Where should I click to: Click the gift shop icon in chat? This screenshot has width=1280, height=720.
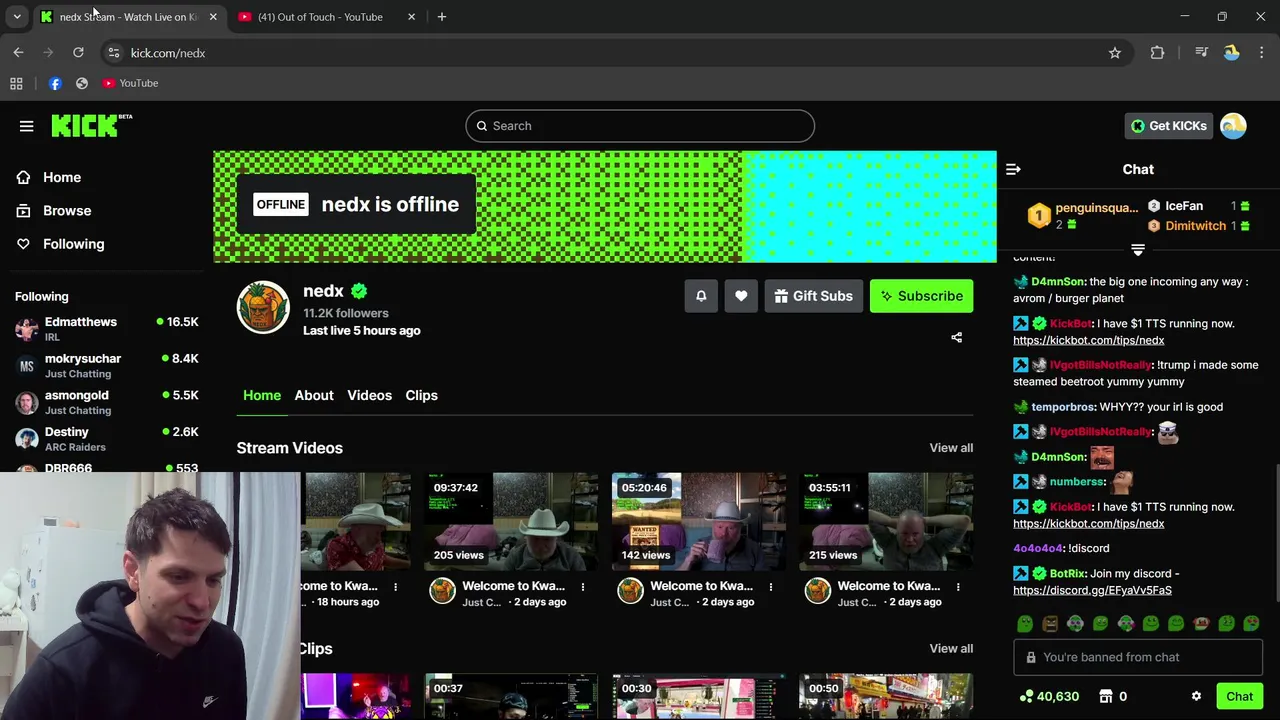pos(1106,696)
